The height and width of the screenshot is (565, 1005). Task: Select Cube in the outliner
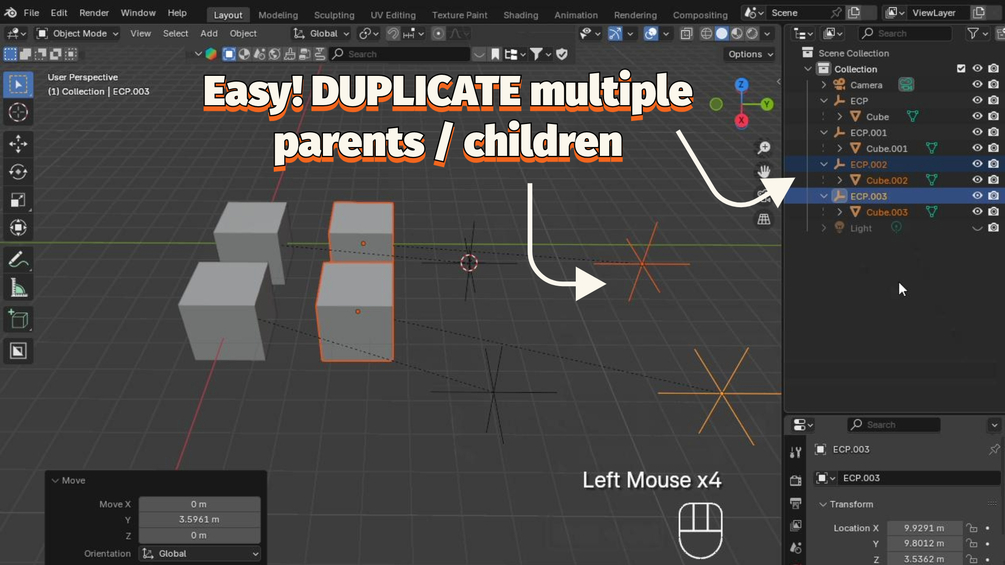coord(877,117)
